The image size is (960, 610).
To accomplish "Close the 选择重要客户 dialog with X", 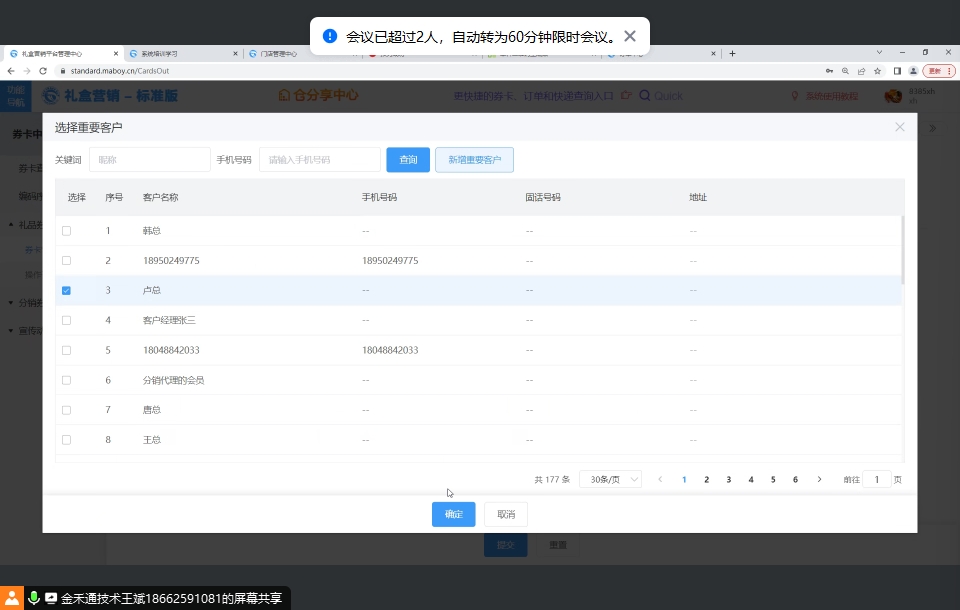I will (x=899, y=127).
